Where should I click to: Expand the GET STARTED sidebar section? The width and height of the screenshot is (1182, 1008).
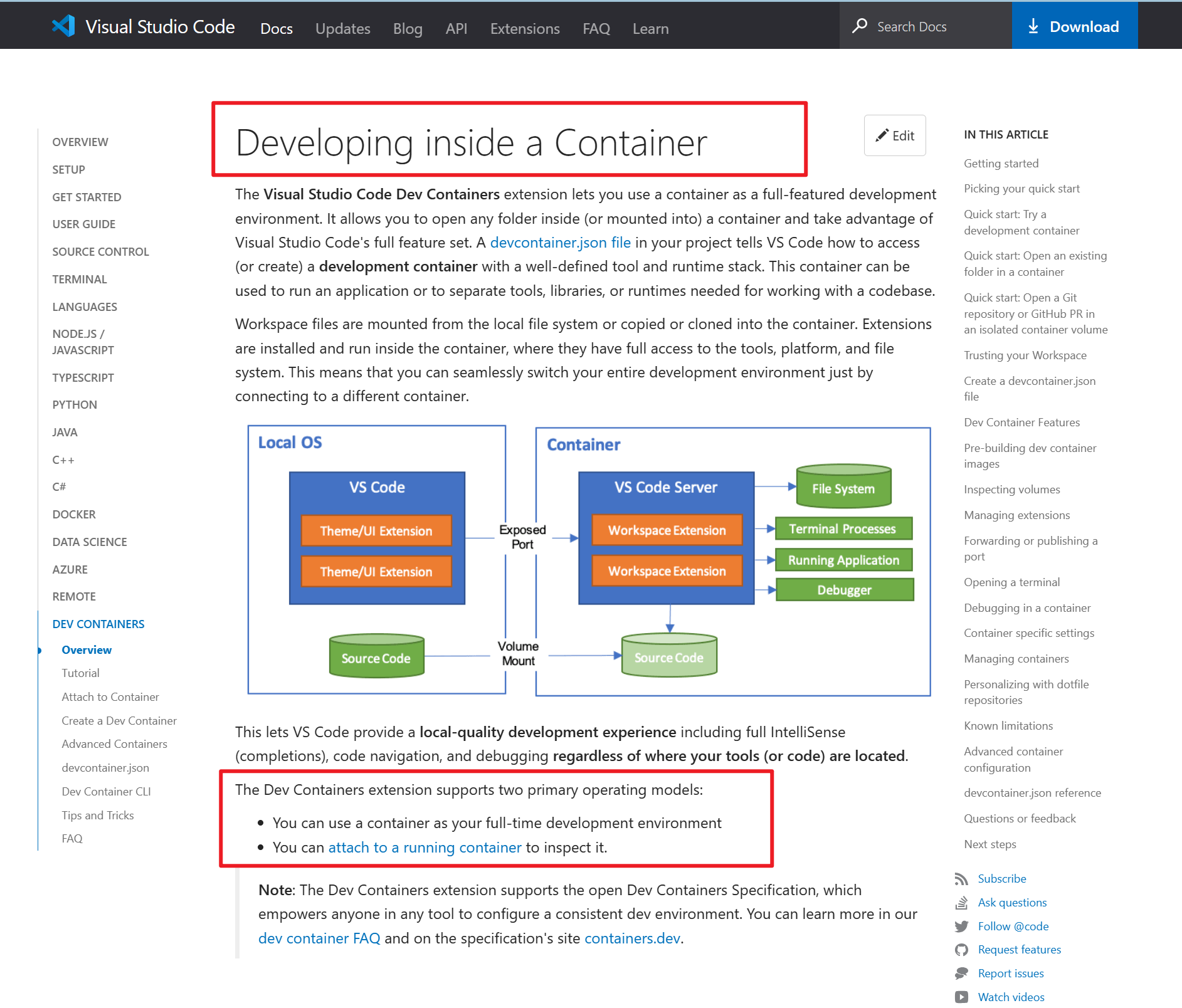87,197
